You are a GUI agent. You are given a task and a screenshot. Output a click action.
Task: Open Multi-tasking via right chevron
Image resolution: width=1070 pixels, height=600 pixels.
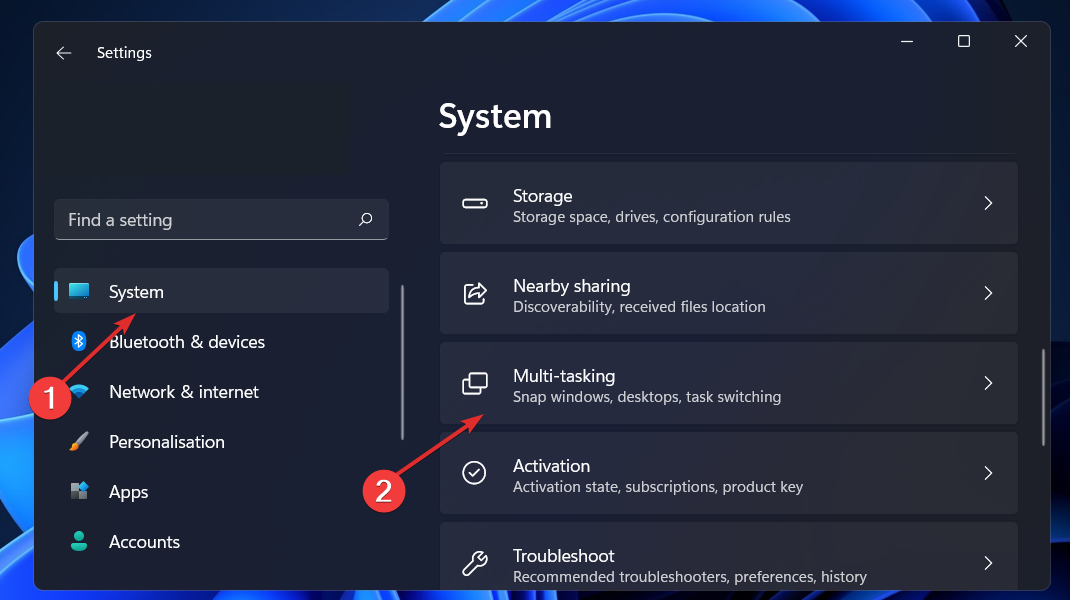988,383
